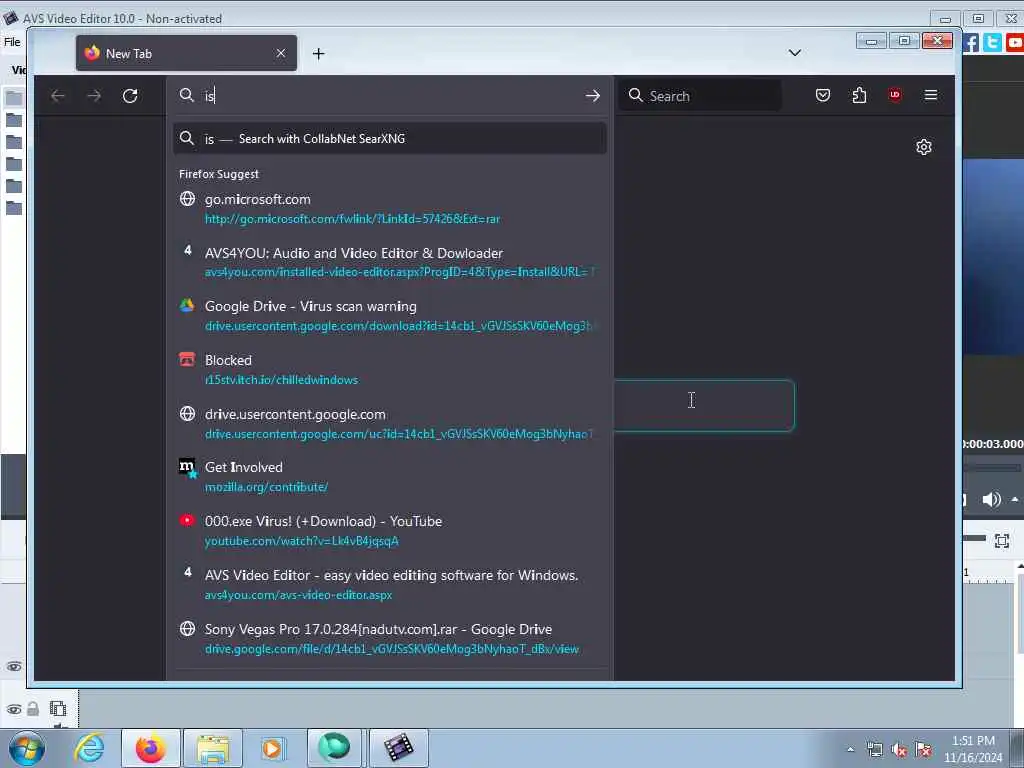Mute AVS preview volume speaker
The height and width of the screenshot is (768, 1024).
[991, 500]
